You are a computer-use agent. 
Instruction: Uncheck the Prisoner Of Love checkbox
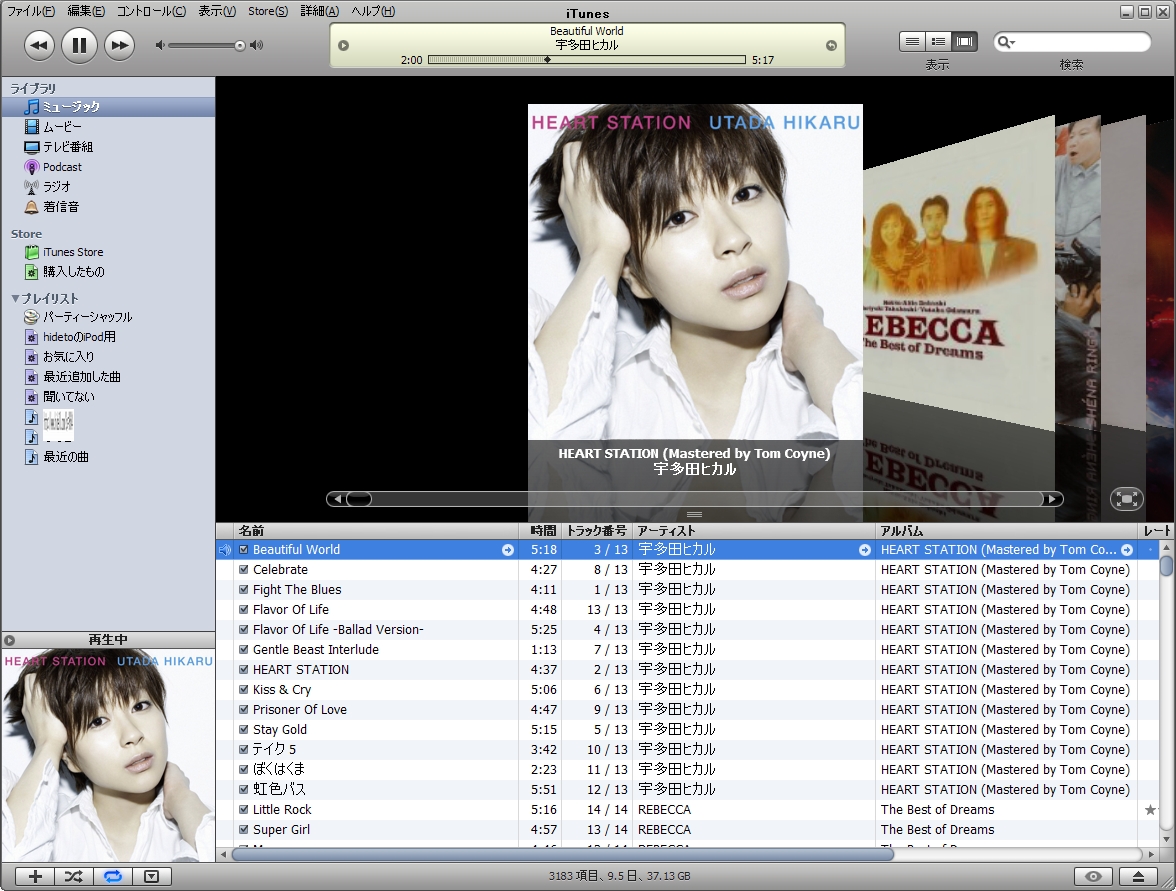244,710
